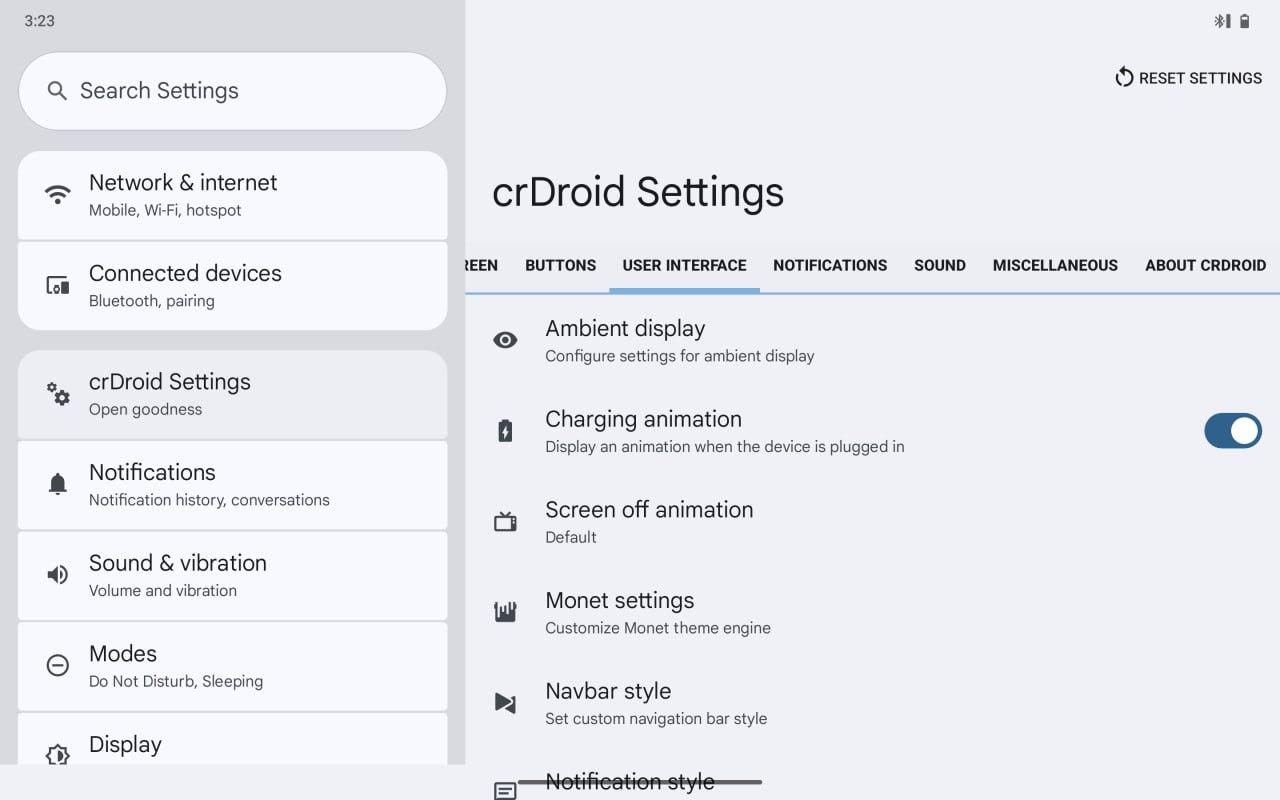Go to the Sound tab
This screenshot has width=1280, height=800.
[940, 266]
